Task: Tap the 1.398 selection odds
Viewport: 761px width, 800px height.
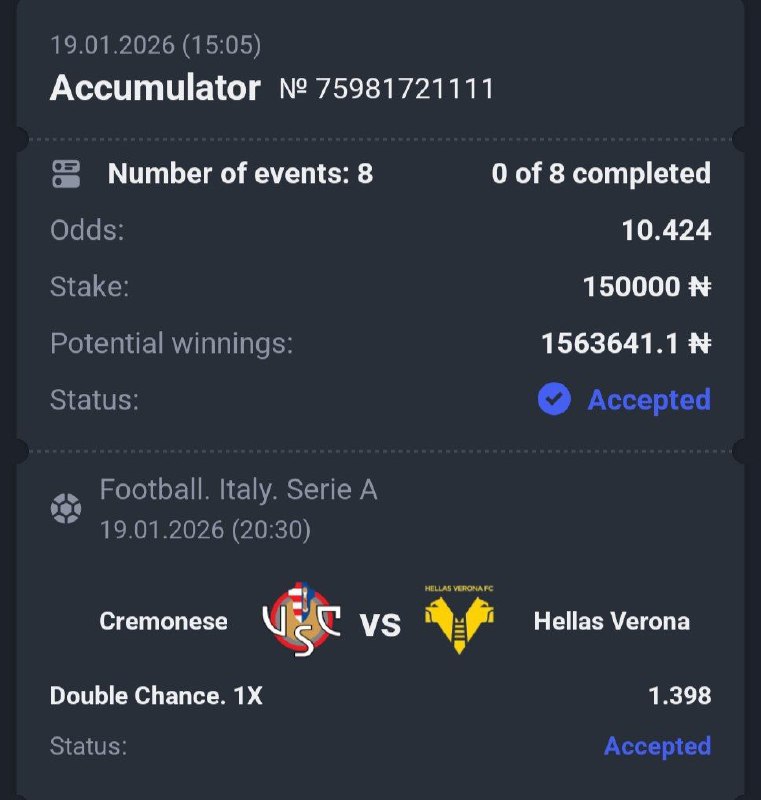Action: tap(679, 695)
